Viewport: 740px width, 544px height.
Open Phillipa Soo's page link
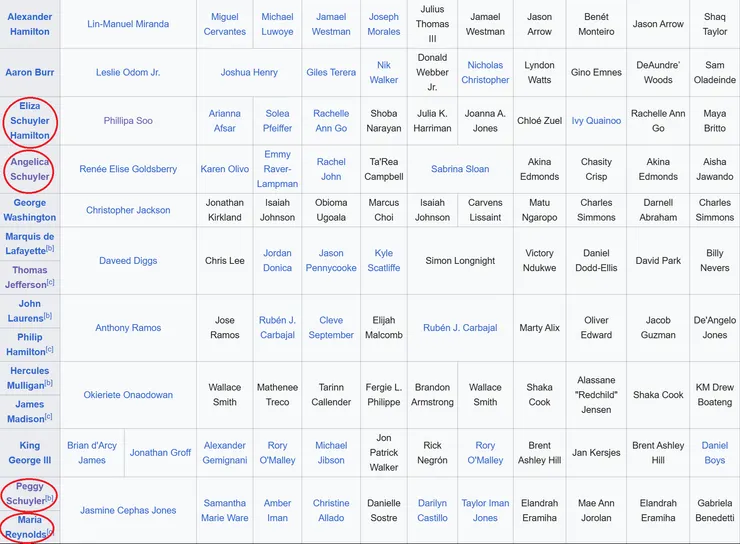[128, 121]
